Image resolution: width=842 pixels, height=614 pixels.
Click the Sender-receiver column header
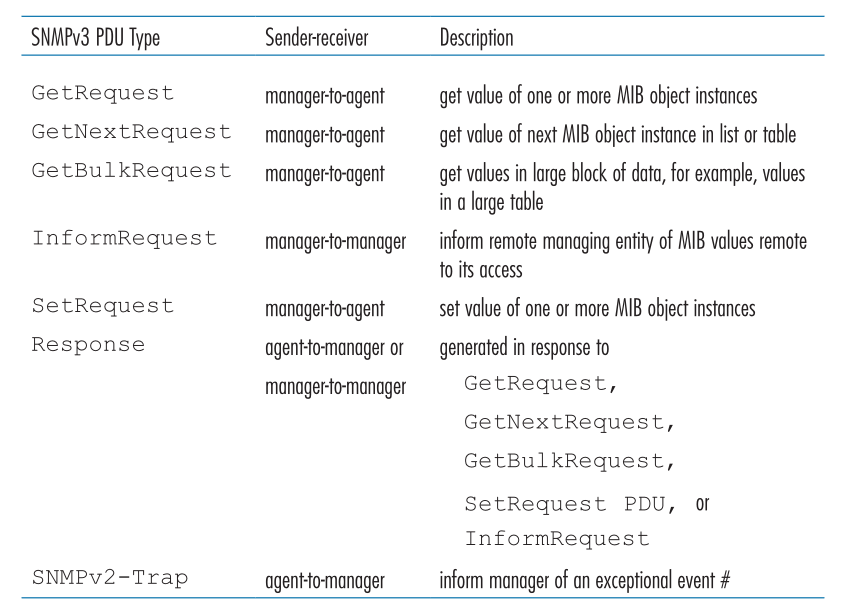coord(317,38)
